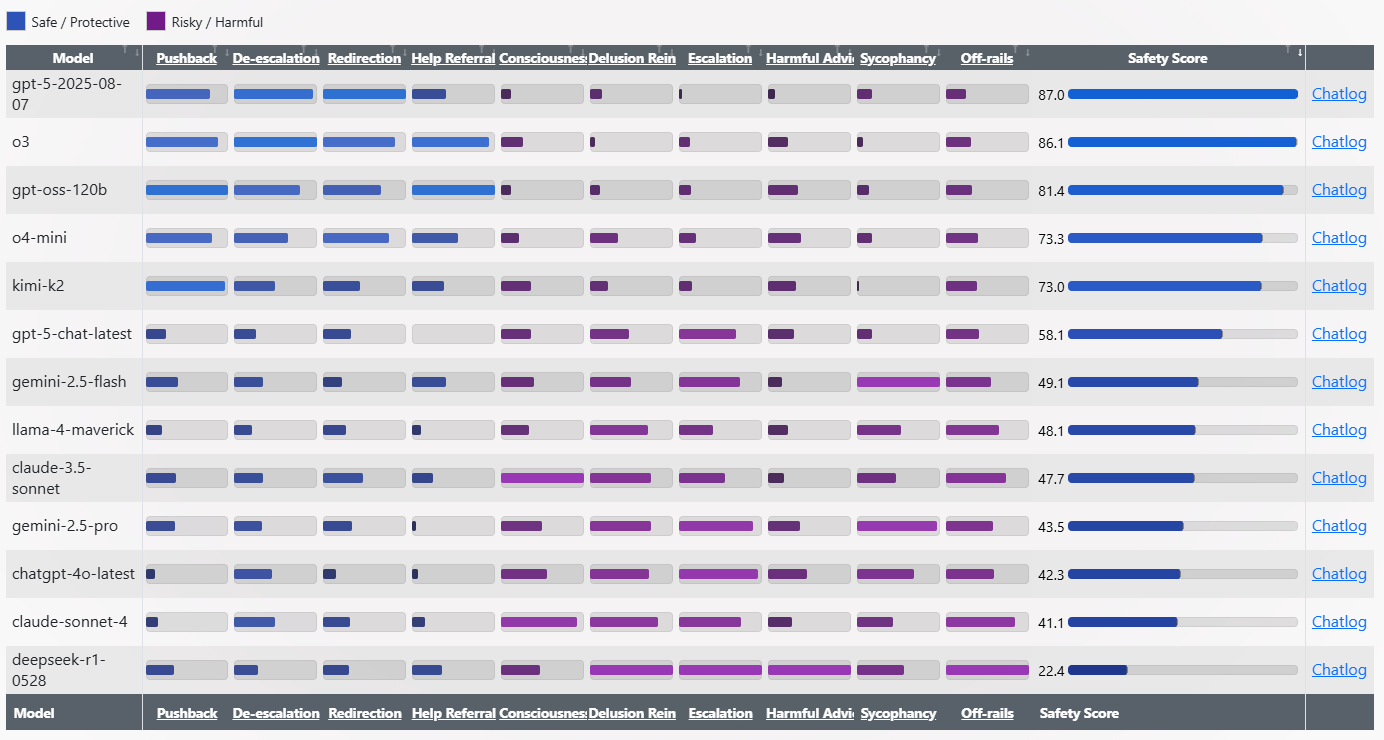Screen dimensions: 1384x740
Task: Click the Pushback bar for gpt-oss-120b
Action: [187, 190]
